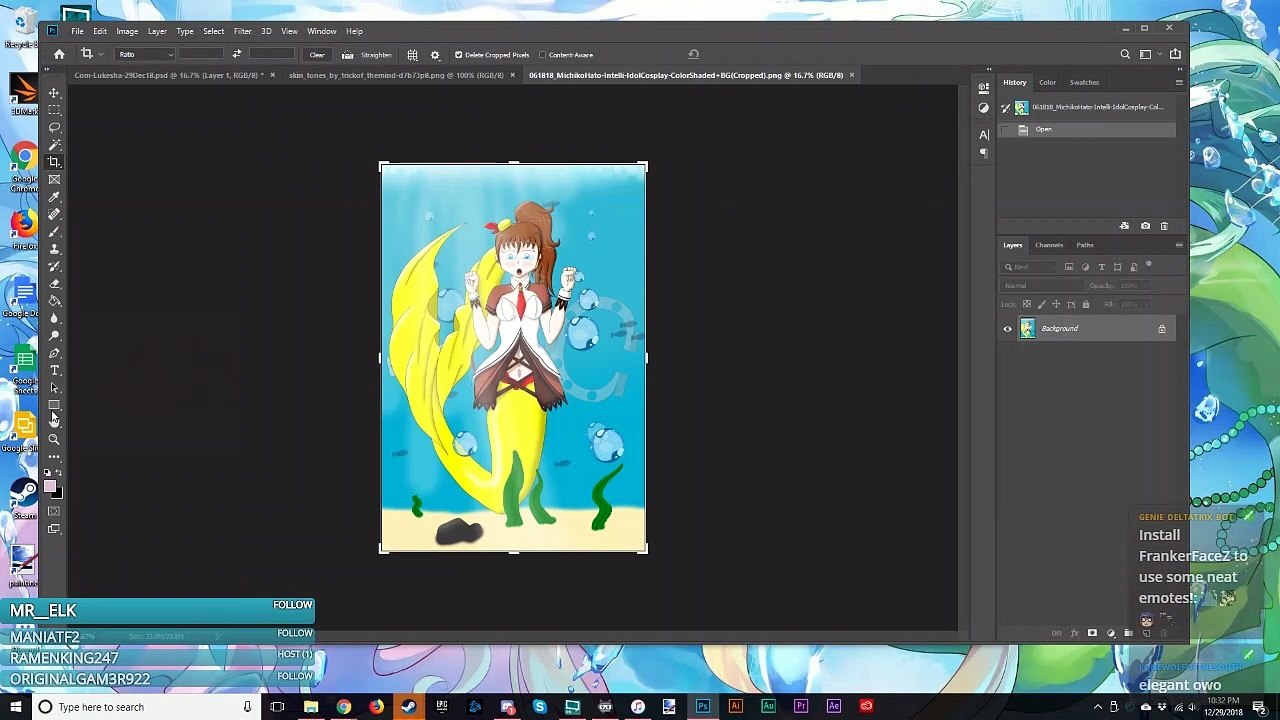Open History panel flyout menu
Image resolution: width=1280 pixels, height=720 pixels.
click(x=1179, y=82)
